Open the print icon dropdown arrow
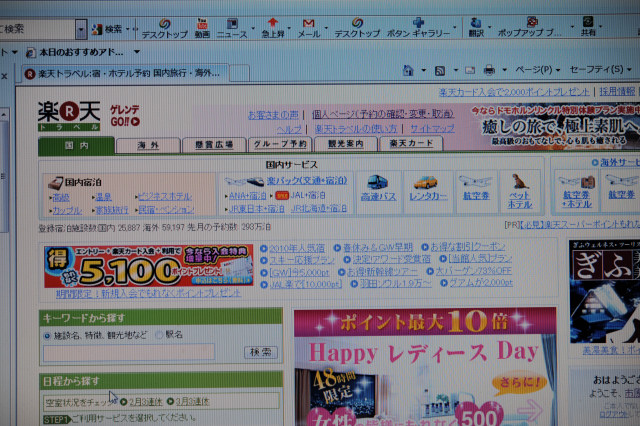Image resolution: width=640 pixels, height=426 pixels. point(504,70)
